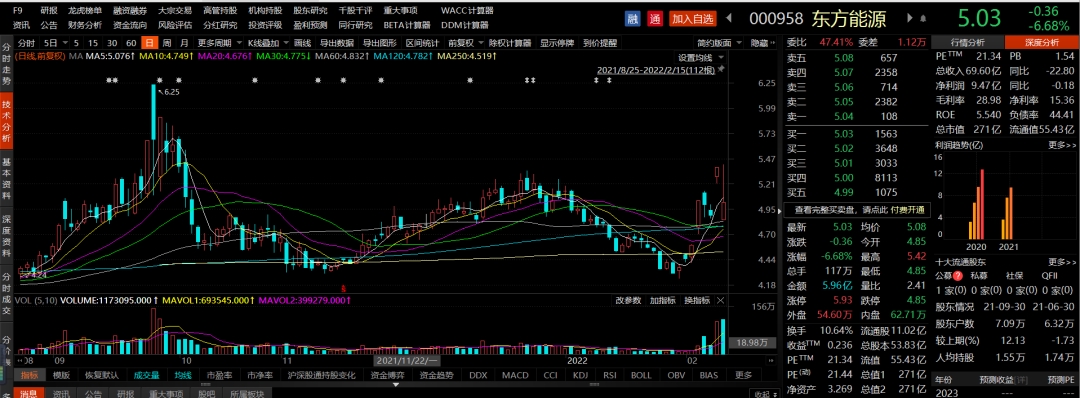Open the 融资融券 menu item
This screenshot has width=1080, height=398.
pyautogui.click(x=130, y=11)
